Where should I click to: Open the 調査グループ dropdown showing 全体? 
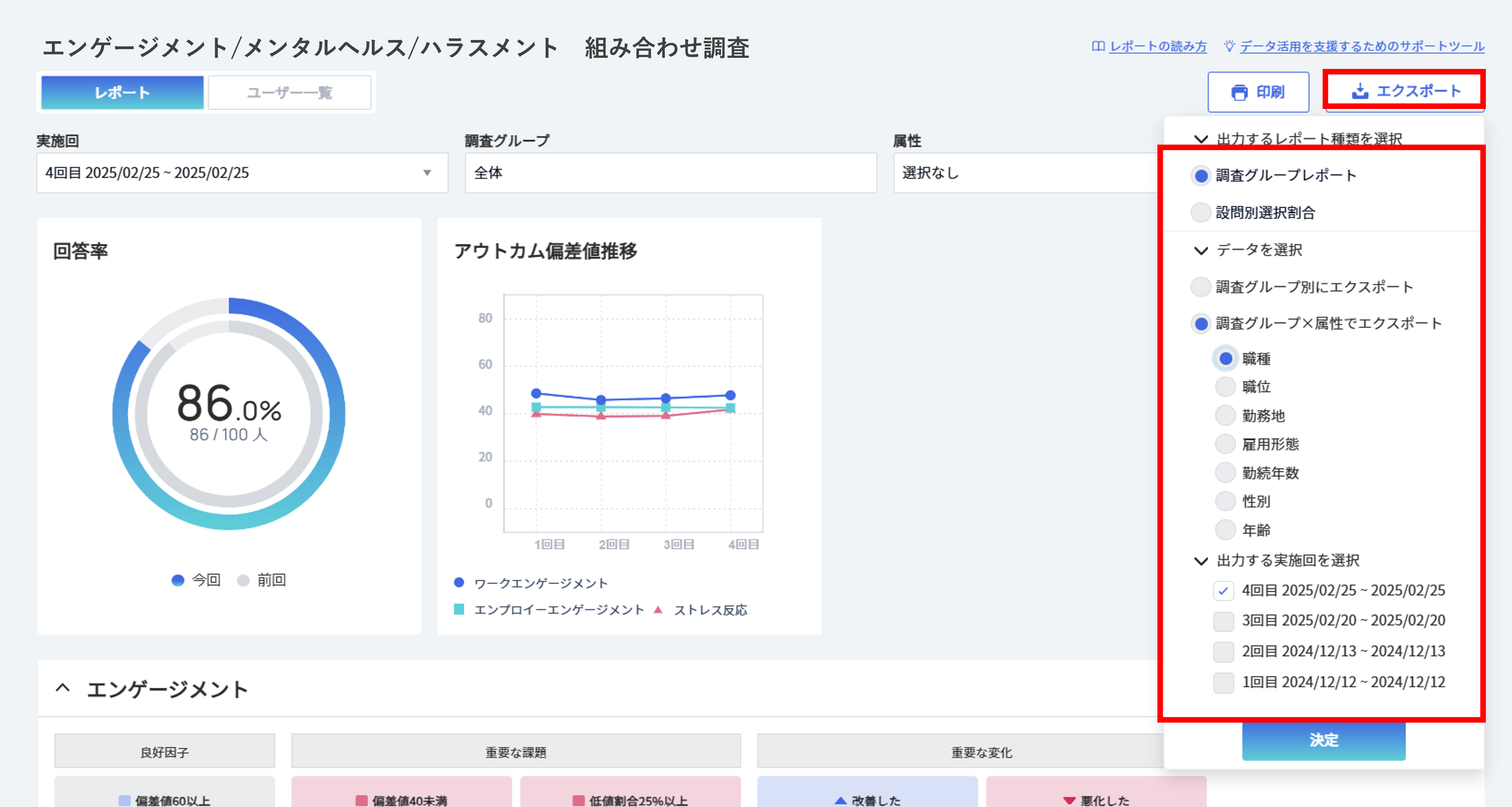(670, 173)
